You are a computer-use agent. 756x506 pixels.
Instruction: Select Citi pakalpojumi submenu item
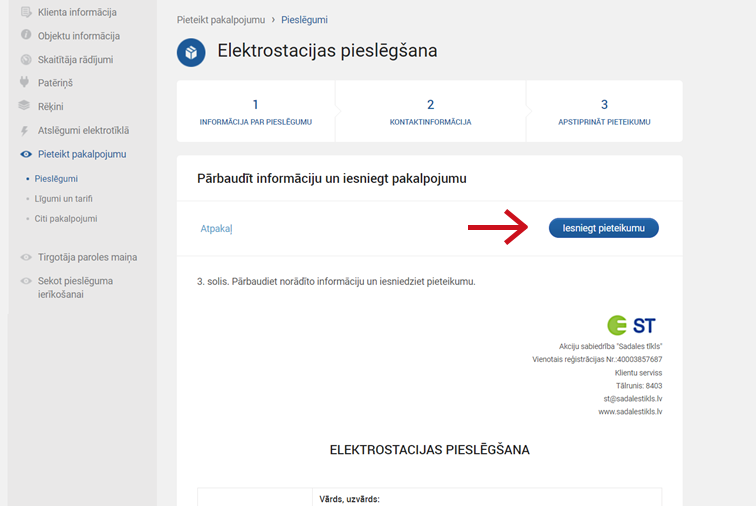pyautogui.click(x=66, y=219)
